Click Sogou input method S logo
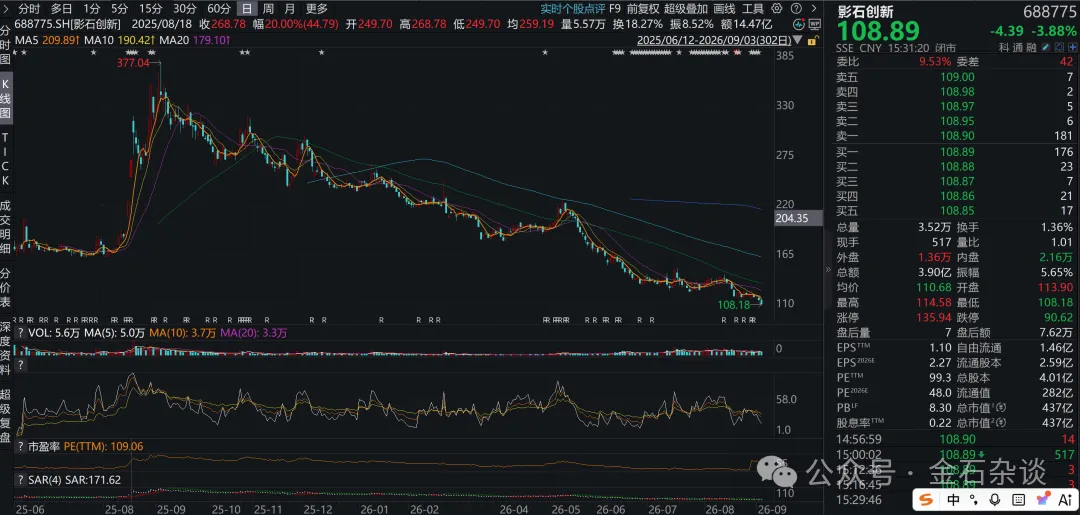The image size is (1080, 515). (926, 499)
